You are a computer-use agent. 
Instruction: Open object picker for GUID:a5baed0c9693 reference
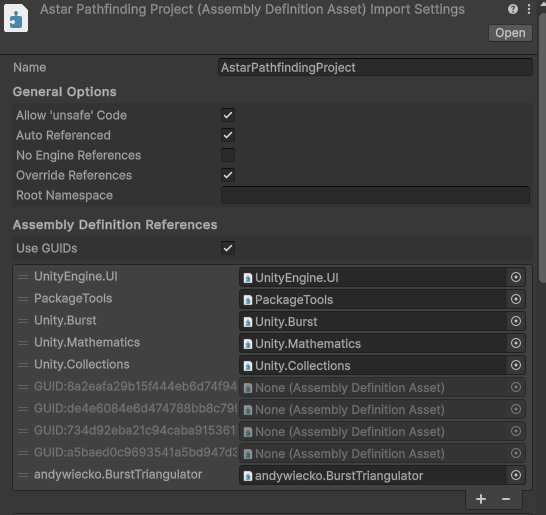click(516, 453)
